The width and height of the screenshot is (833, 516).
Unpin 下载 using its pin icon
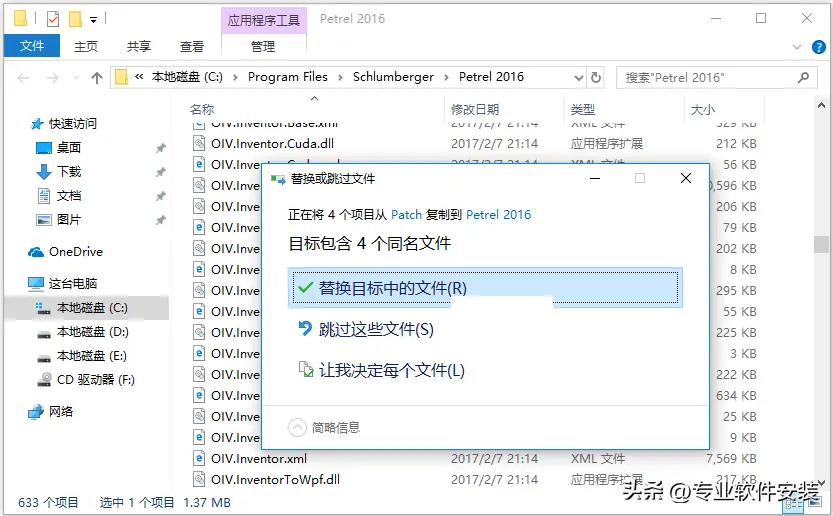[160, 172]
